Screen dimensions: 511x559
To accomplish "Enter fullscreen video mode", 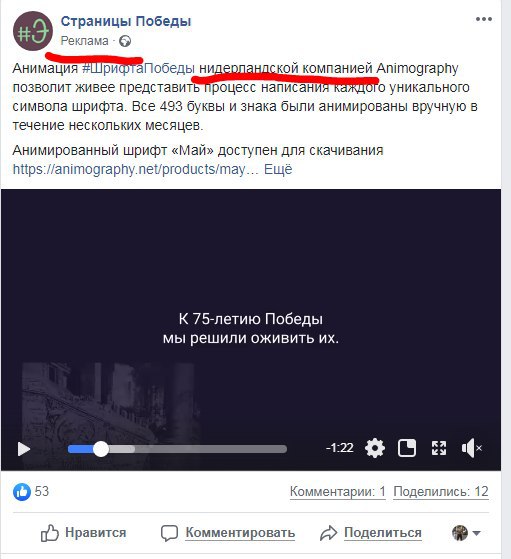I will [x=439, y=448].
